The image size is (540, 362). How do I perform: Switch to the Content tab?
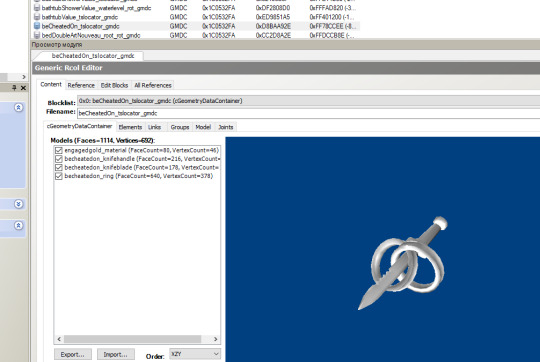coord(51,84)
